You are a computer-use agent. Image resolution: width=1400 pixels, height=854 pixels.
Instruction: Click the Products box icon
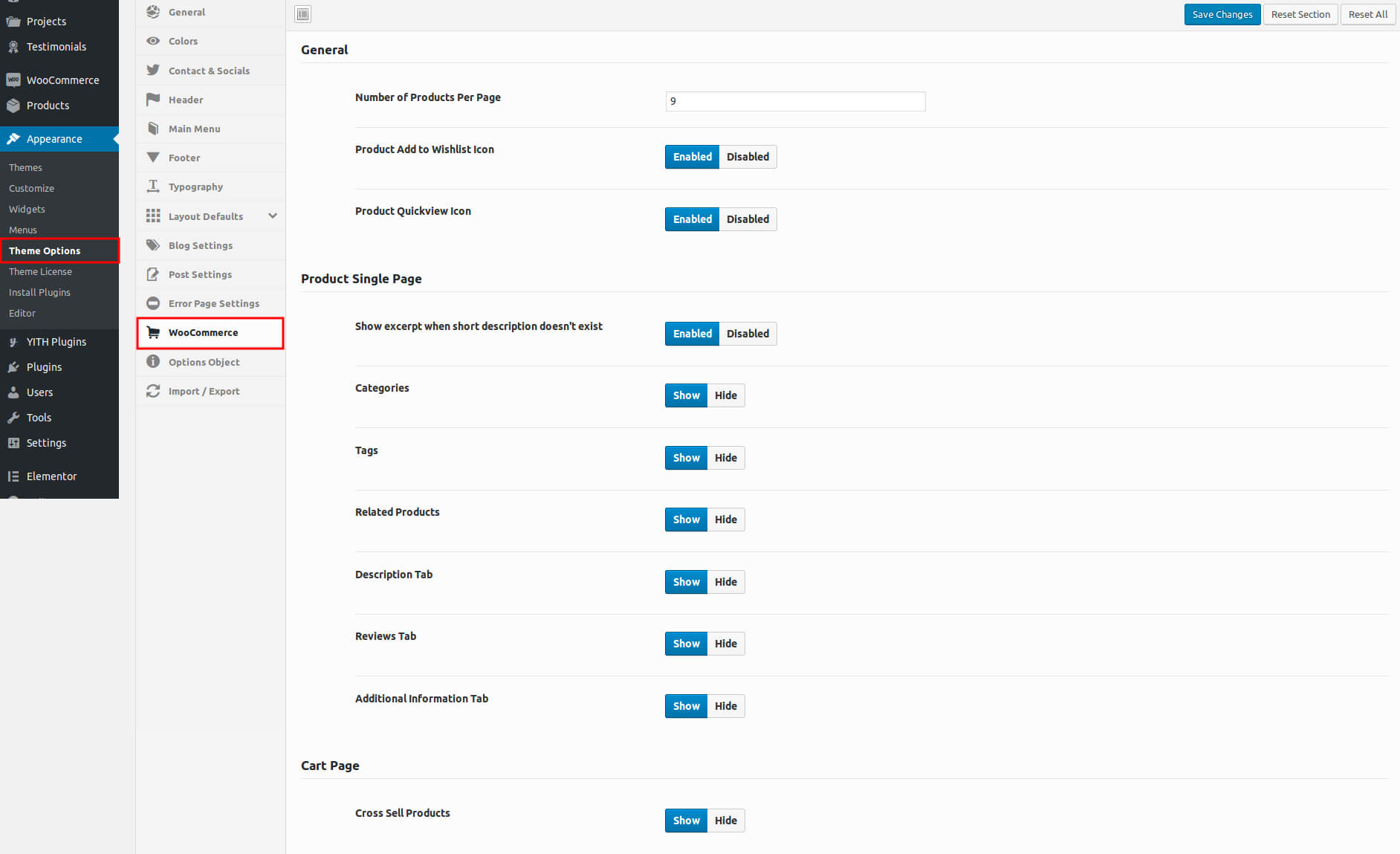pos(13,106)
